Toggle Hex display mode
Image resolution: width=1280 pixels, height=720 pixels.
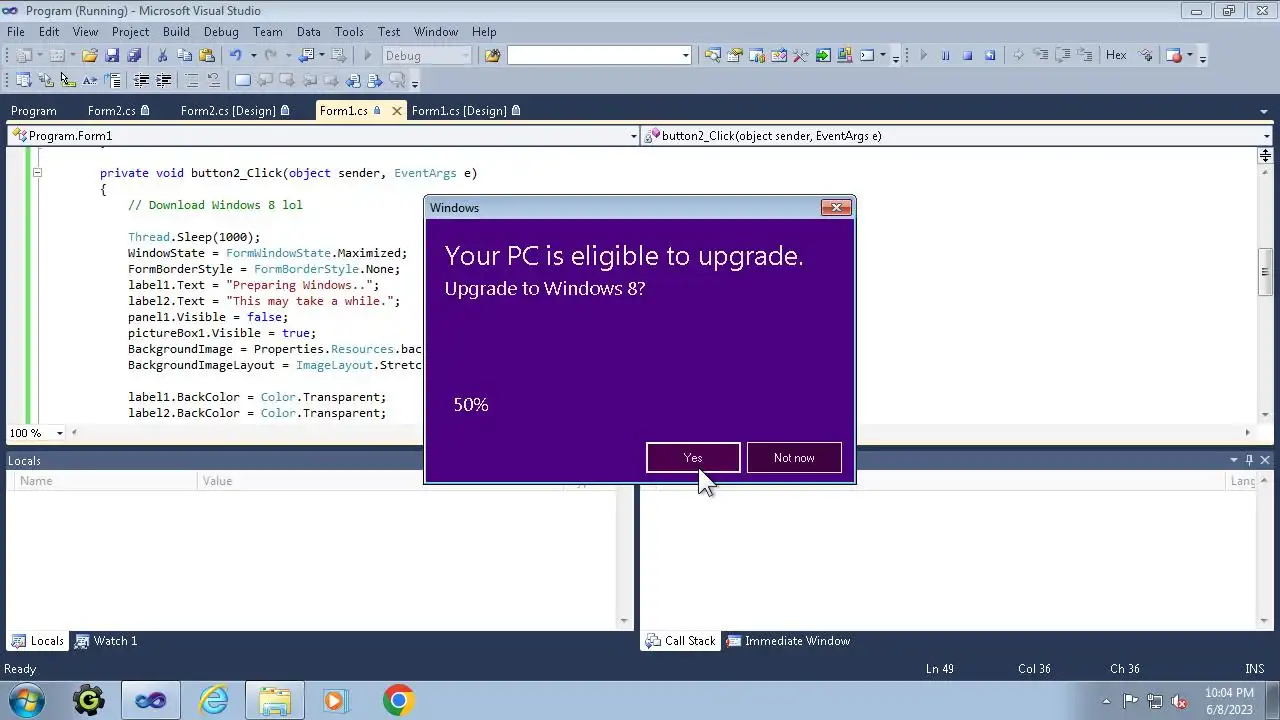point(1116,56)
